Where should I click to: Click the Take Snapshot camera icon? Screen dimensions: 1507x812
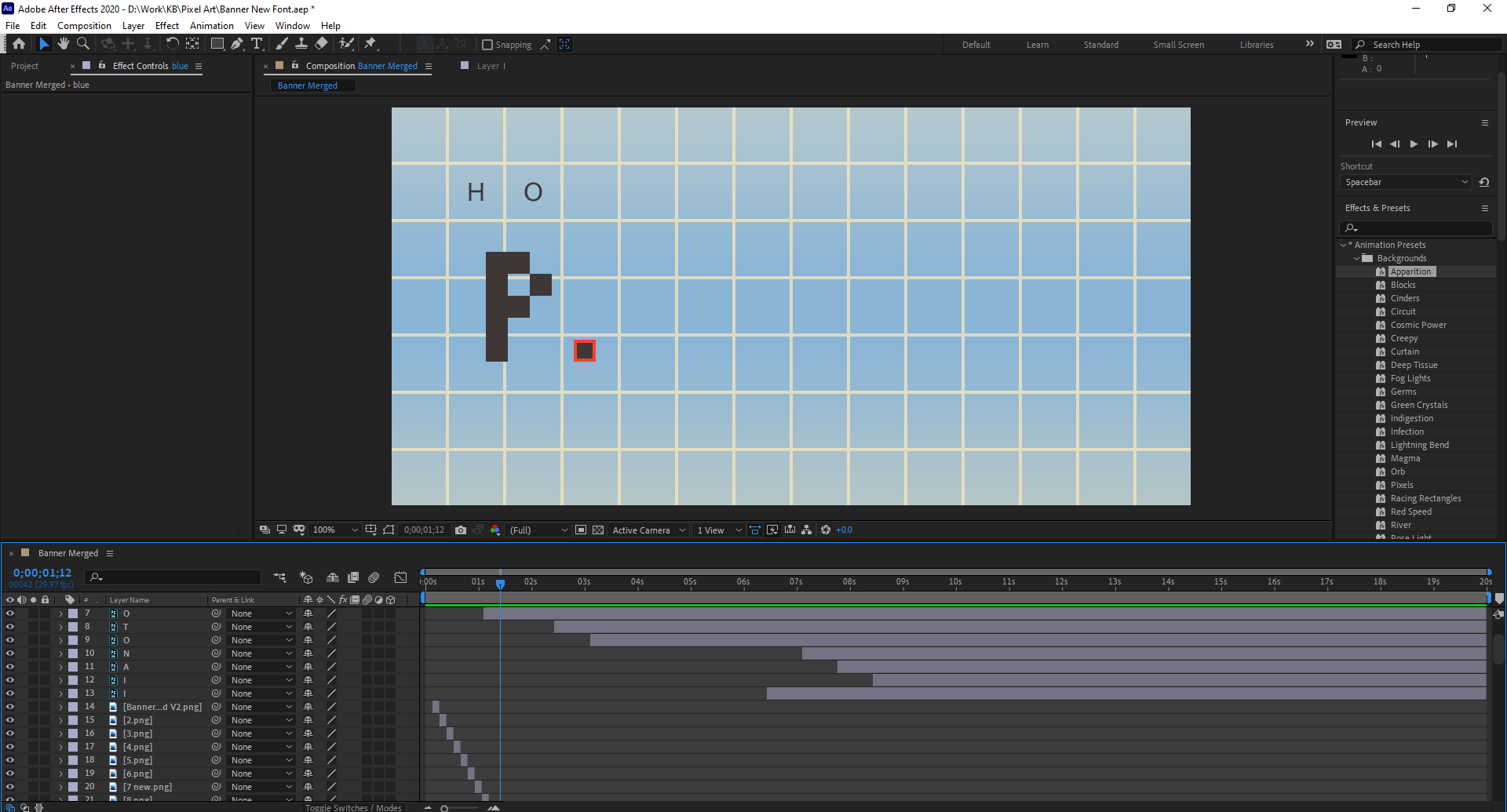461,530
